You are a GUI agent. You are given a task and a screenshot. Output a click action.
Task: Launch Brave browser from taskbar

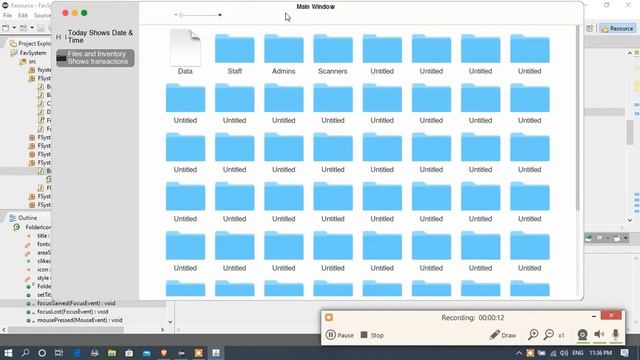point(164,353)
